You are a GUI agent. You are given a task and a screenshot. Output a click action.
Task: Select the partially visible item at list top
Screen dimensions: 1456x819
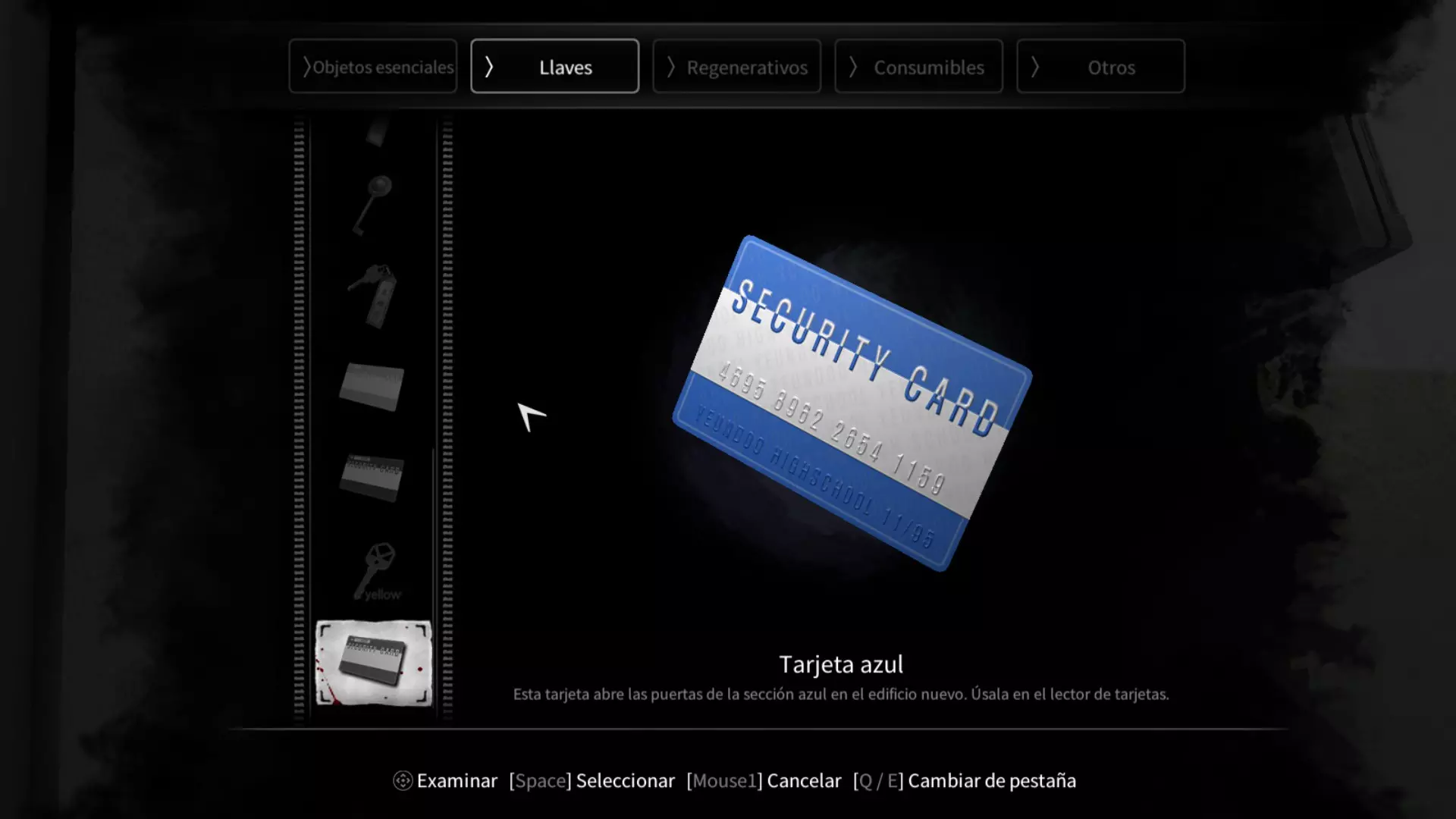click(377, 132)
